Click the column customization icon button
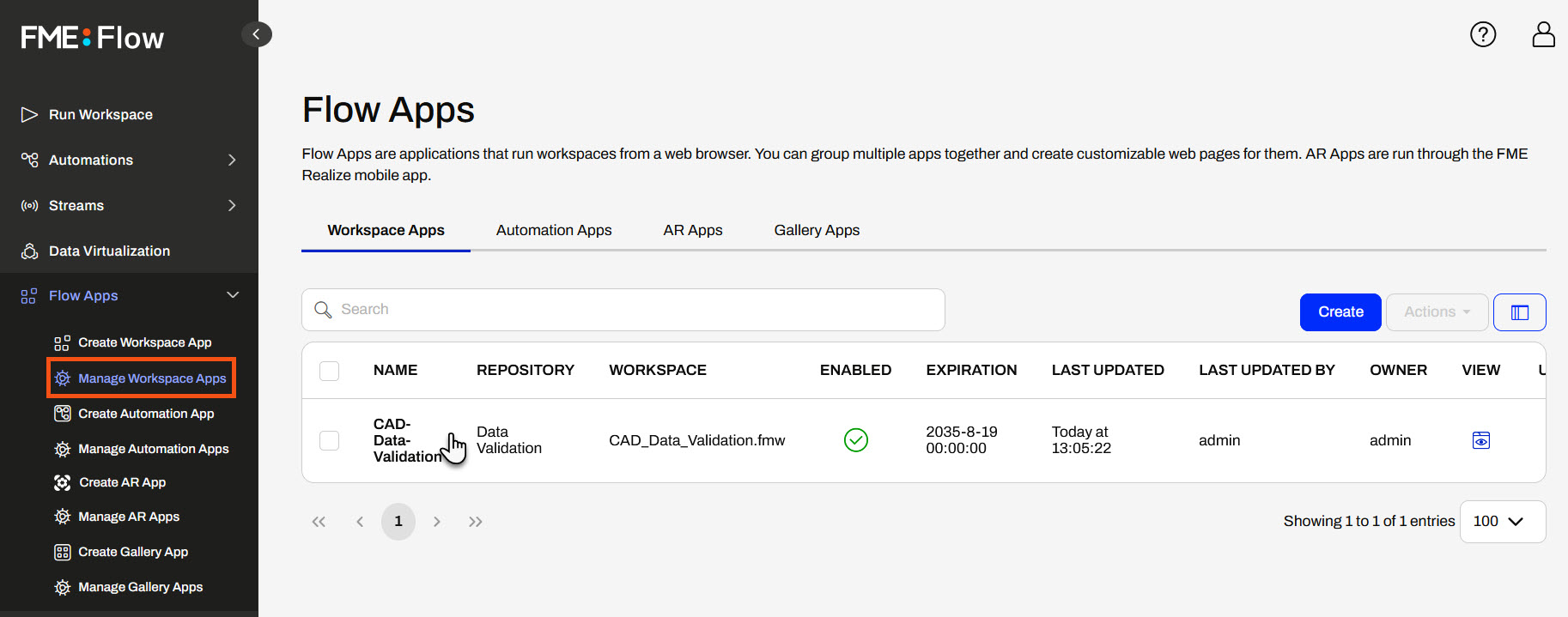The height and width of the screenshot is (617, 1568). (x=1519, y=312)
